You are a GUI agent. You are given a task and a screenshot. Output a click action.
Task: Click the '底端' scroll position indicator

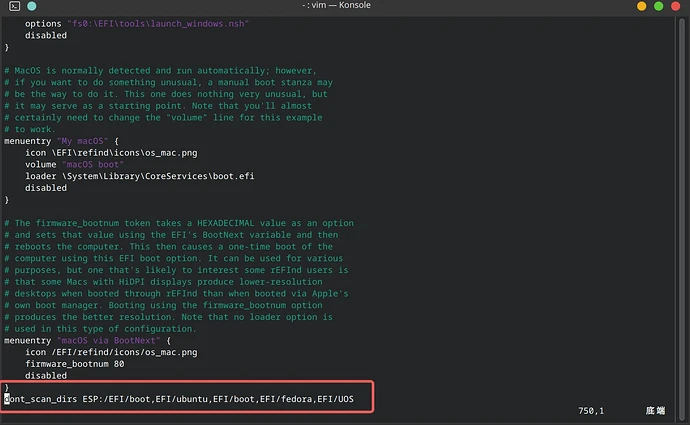[654, 411]
